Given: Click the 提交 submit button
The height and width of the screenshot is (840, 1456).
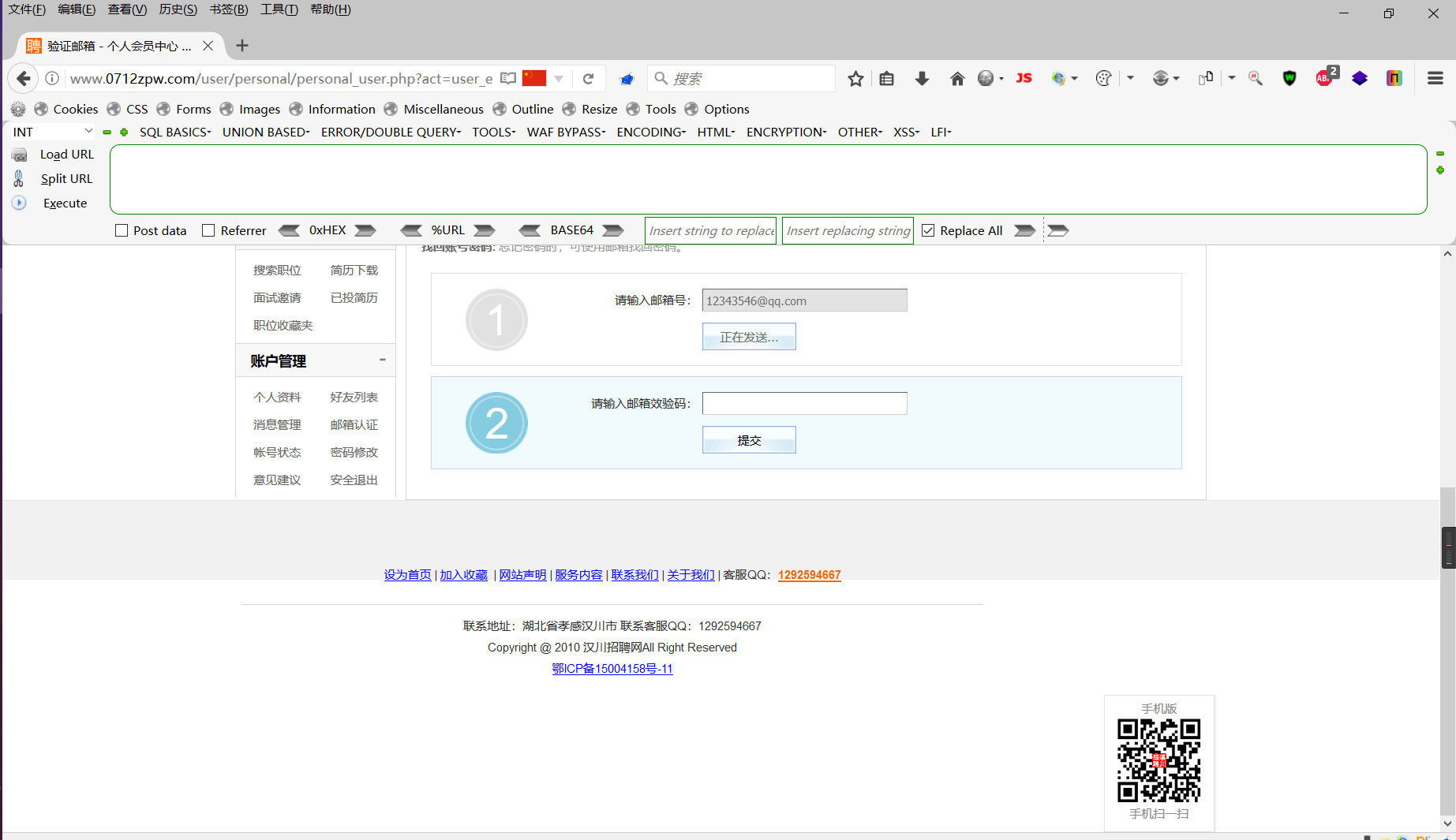Looking at the screenshot, I should 748,439.
